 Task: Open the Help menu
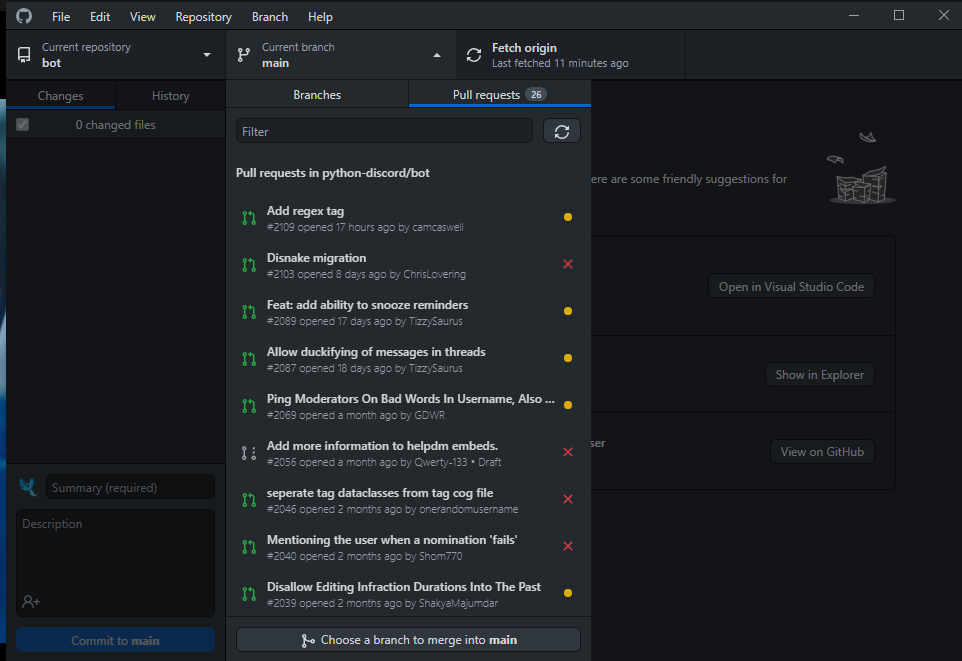point(320,17)
